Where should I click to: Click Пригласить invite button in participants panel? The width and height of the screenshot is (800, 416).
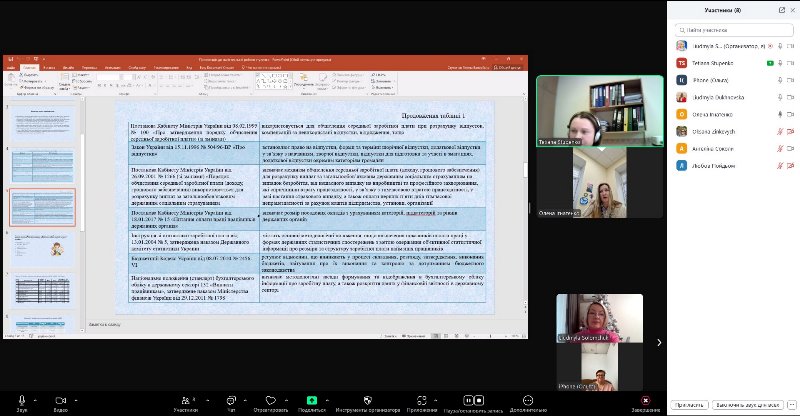click(689, 405)
